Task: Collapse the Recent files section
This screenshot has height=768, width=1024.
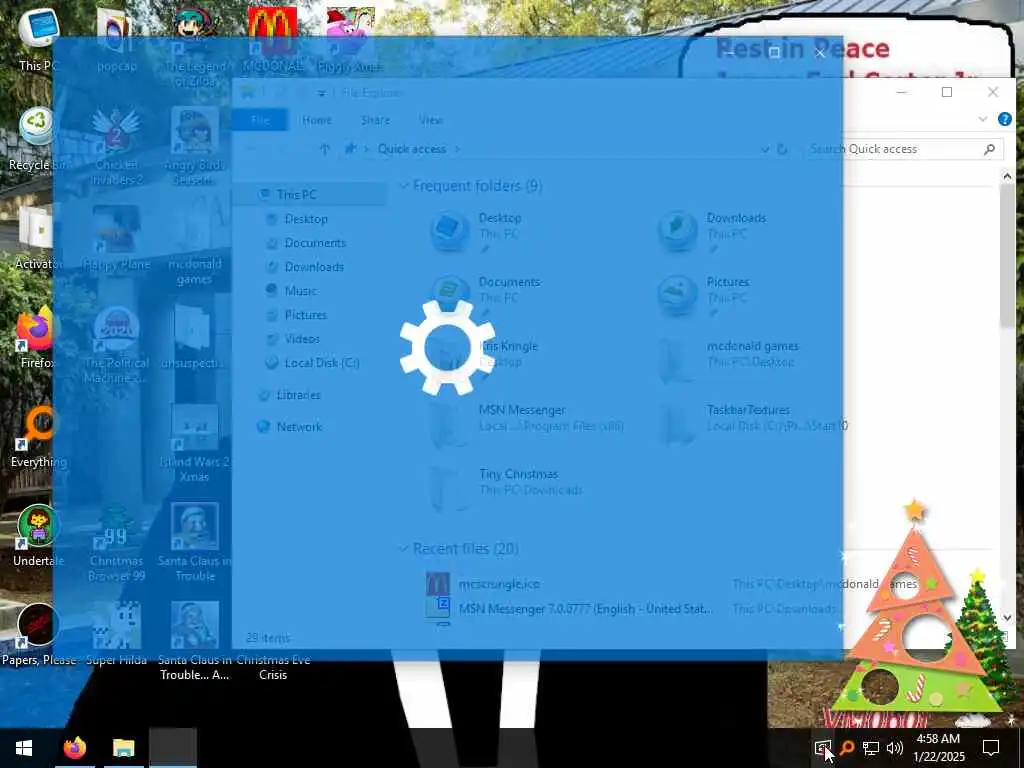Action: [404, 549]
